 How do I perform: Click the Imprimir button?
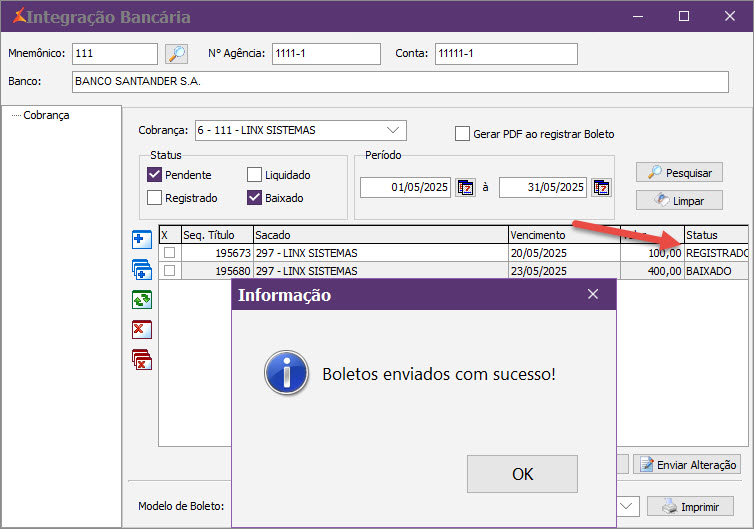coord(690,506)
